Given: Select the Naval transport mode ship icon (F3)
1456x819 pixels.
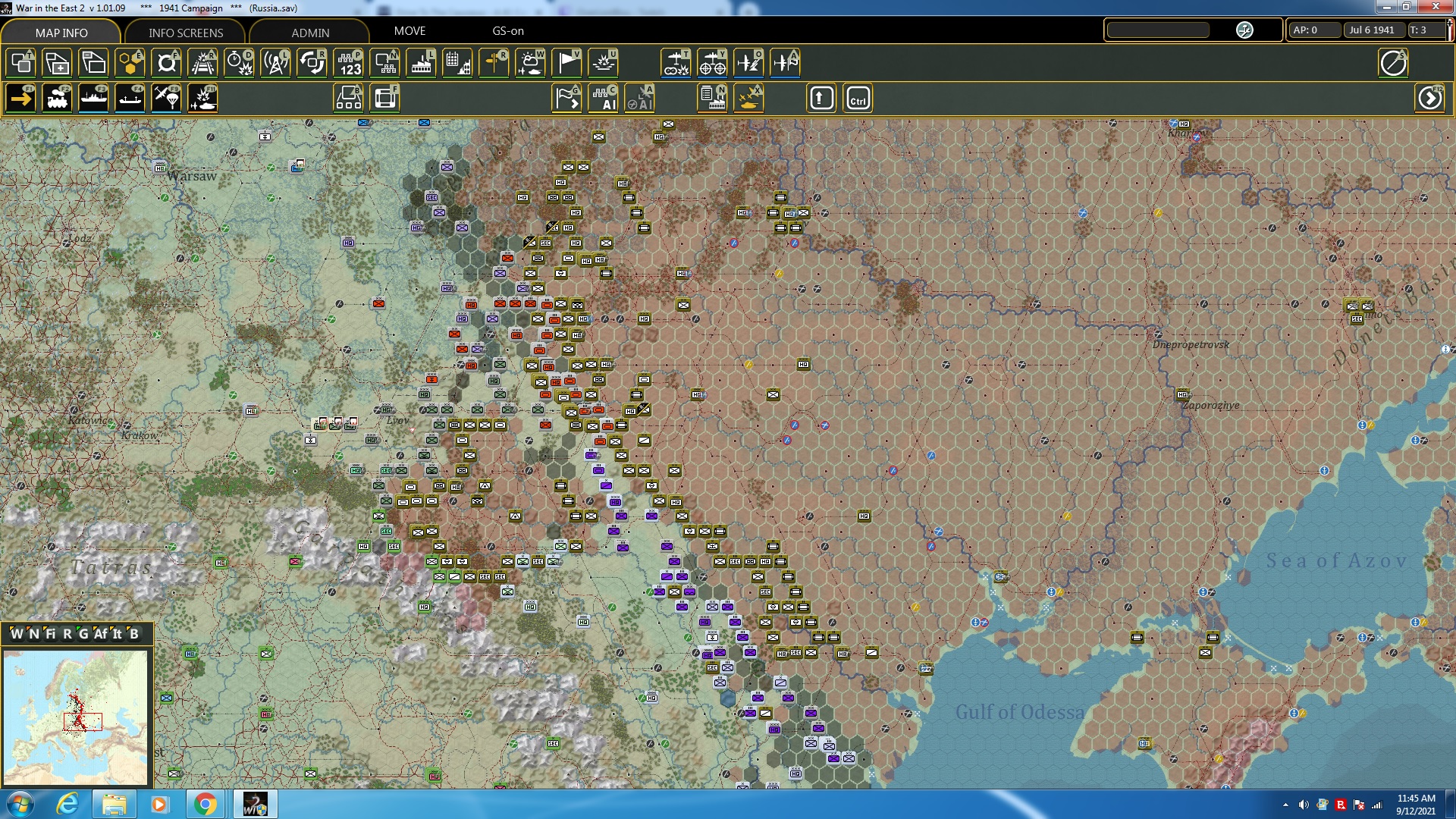Looking at the screenshot, I should (x=93, y=99).
